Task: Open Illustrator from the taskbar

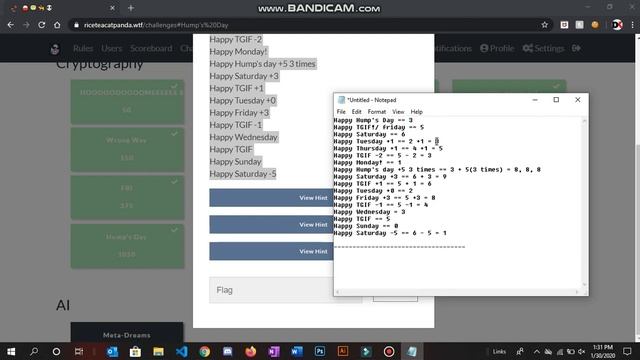Action: click(x=343, y=351)
